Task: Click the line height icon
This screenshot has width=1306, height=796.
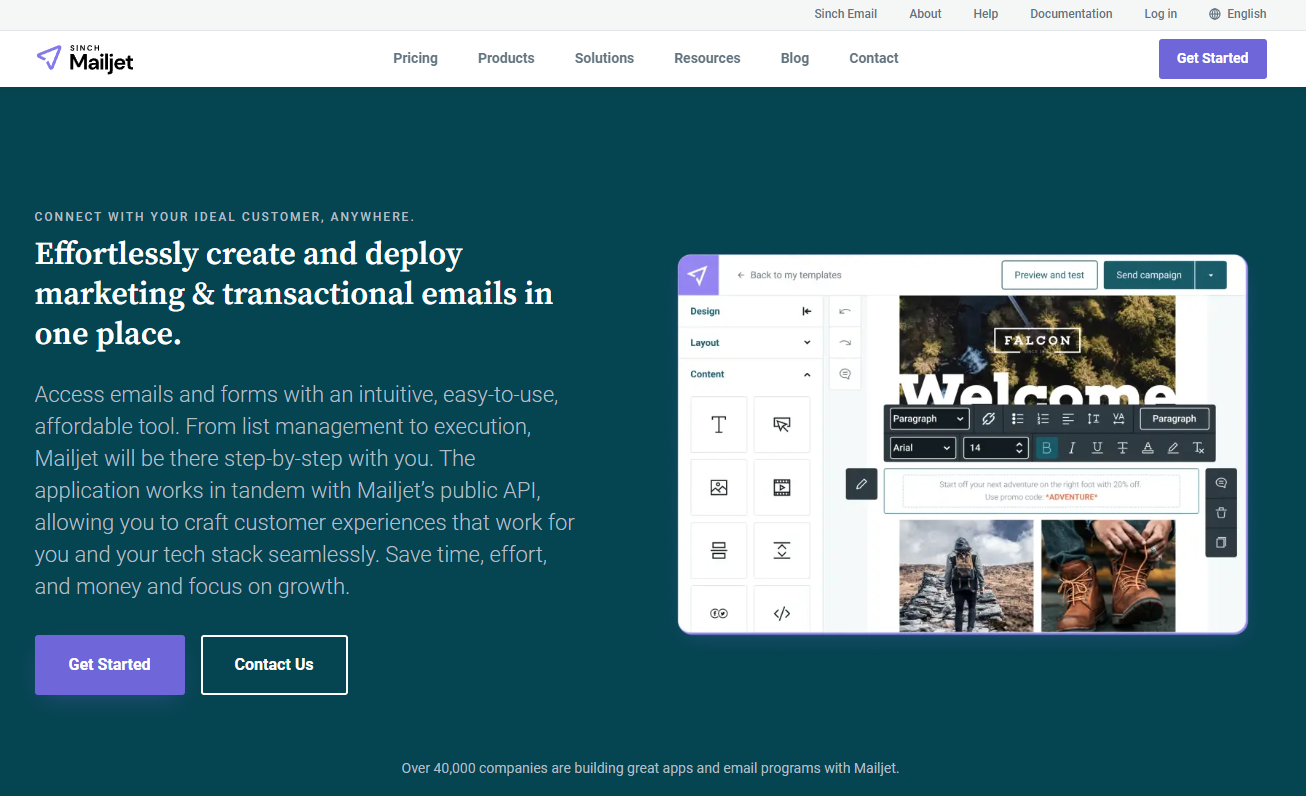Action: [1093, 419]
